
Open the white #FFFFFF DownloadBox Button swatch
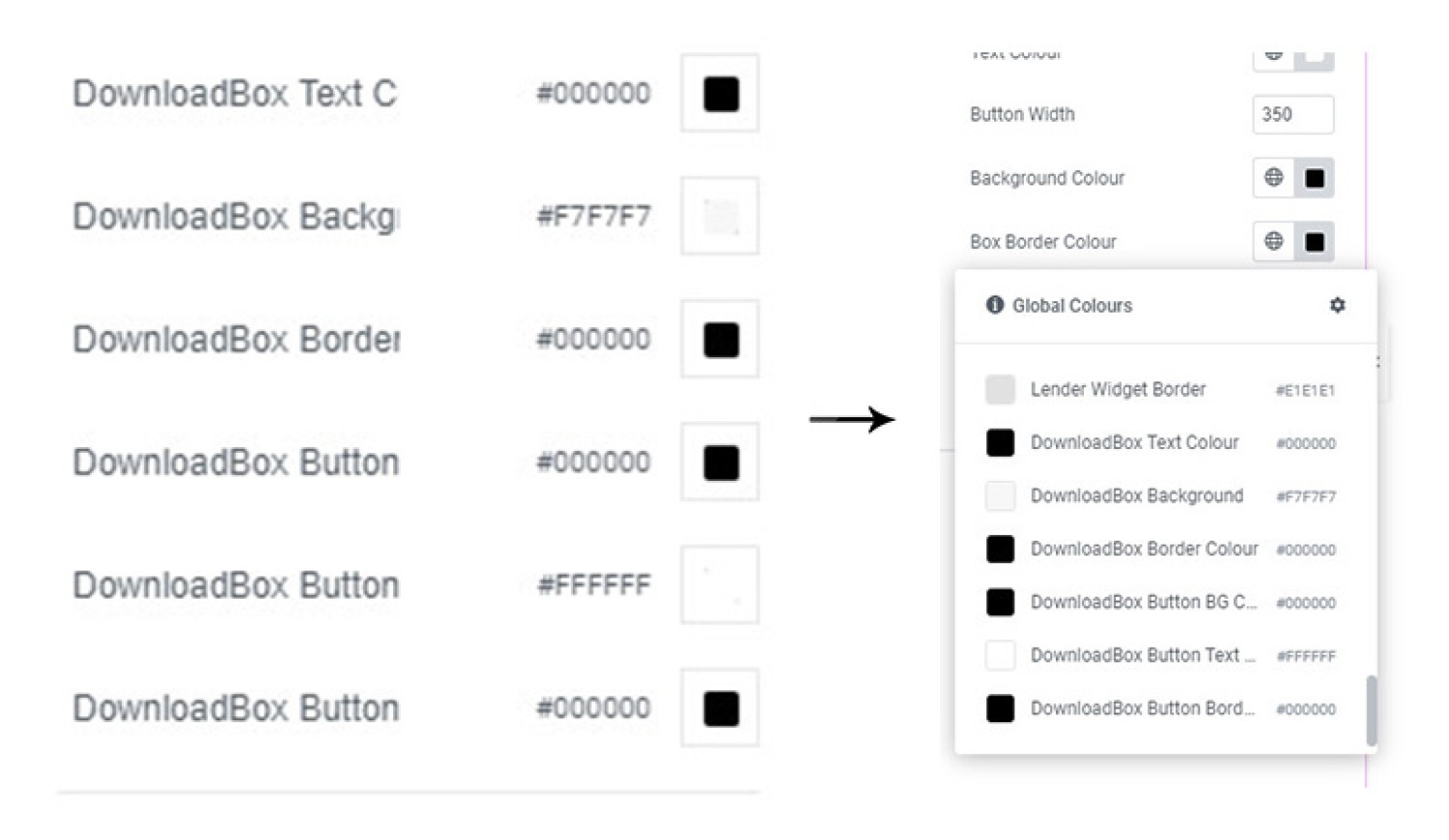tap(720, 585)
